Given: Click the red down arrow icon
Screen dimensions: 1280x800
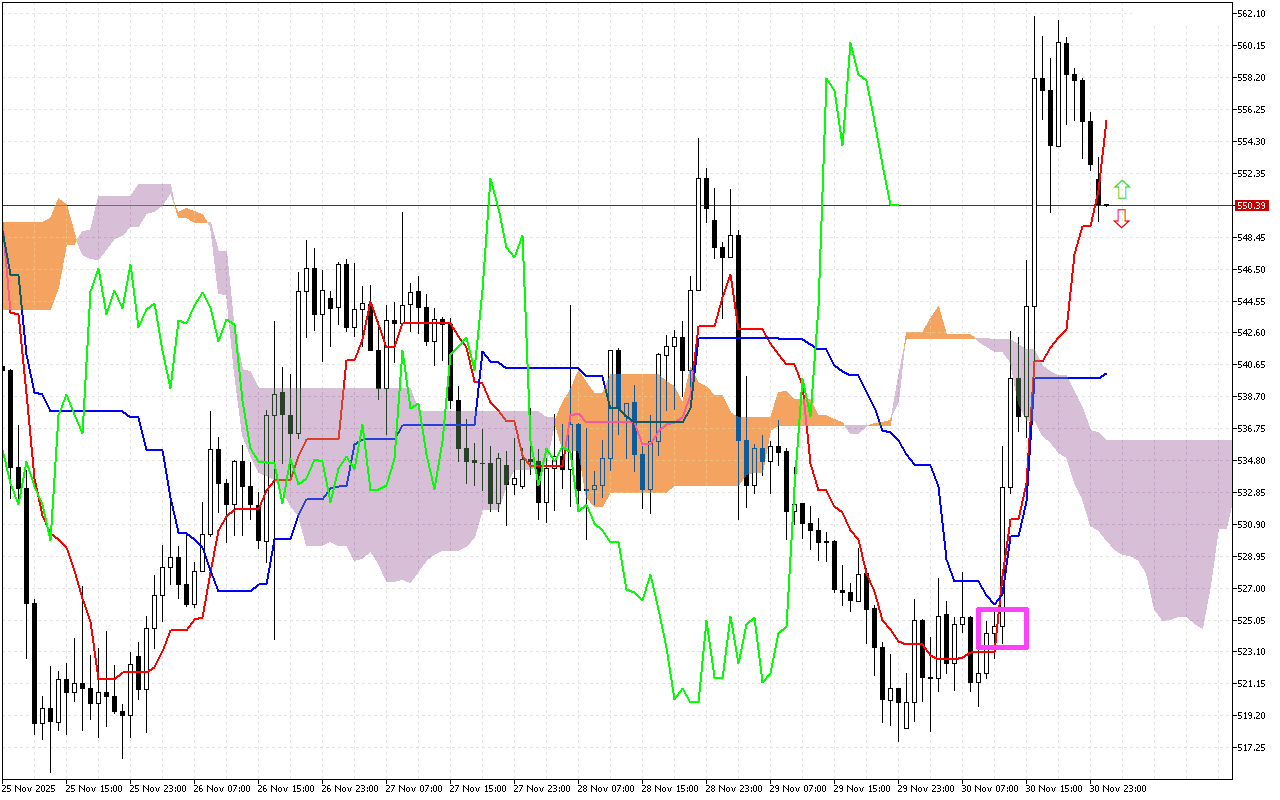Looking at the screenshot, I should (x=1122, y=219).
